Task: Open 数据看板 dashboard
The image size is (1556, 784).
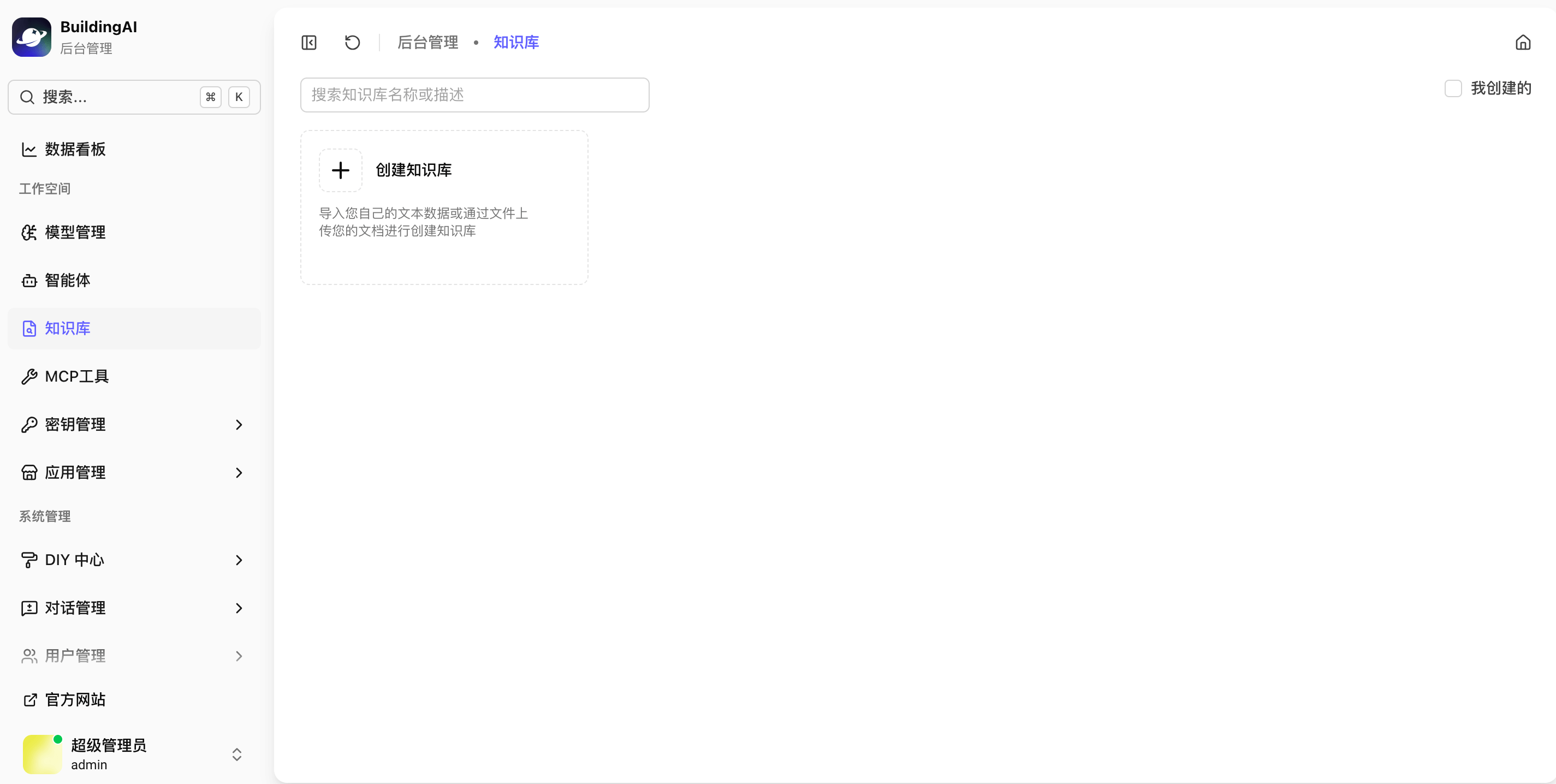Action: 75,149
